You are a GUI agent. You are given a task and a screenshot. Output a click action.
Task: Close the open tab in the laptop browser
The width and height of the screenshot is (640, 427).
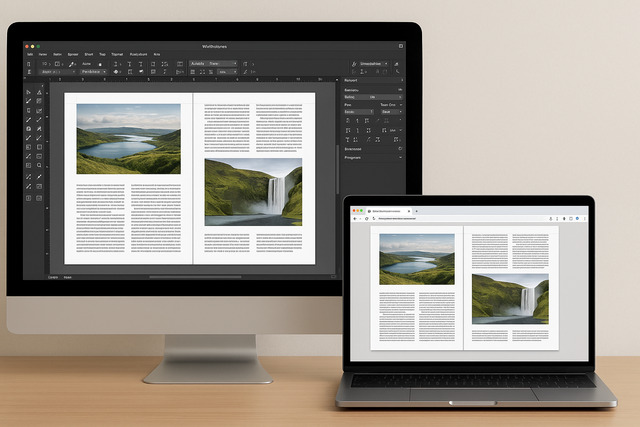coord(409,211)
